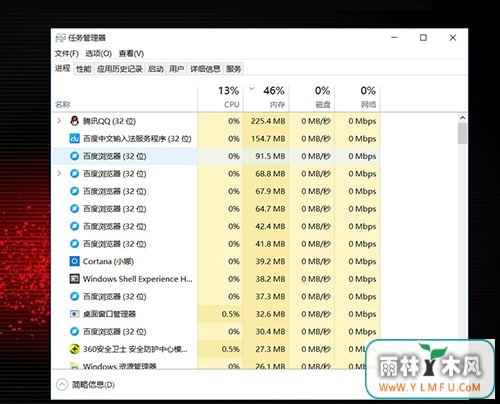Select the 百度中文输入法服务程序 process name

pos(137,139)
